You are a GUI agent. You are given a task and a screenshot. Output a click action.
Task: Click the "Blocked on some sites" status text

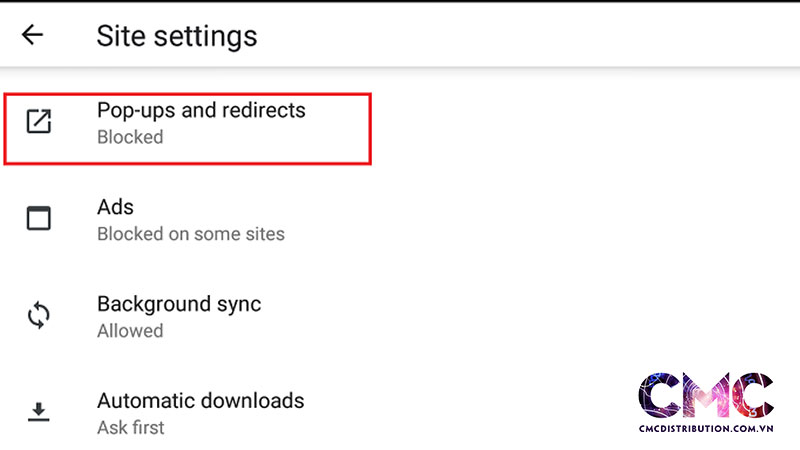tap(190, 234)
